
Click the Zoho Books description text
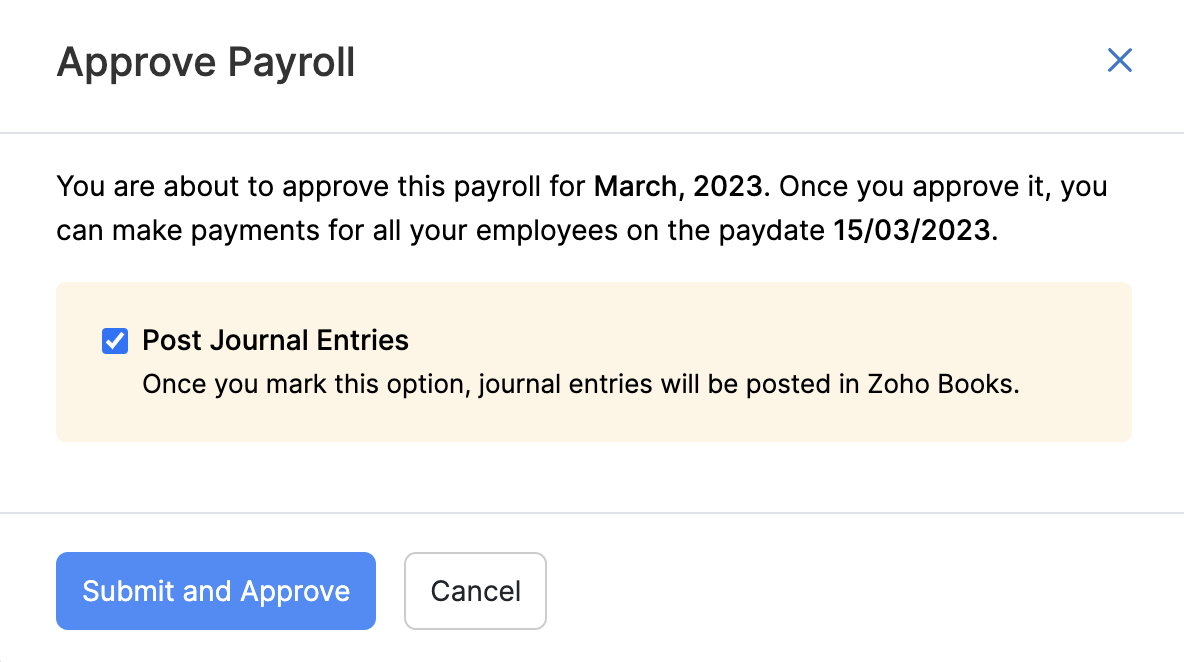point(582,384)
